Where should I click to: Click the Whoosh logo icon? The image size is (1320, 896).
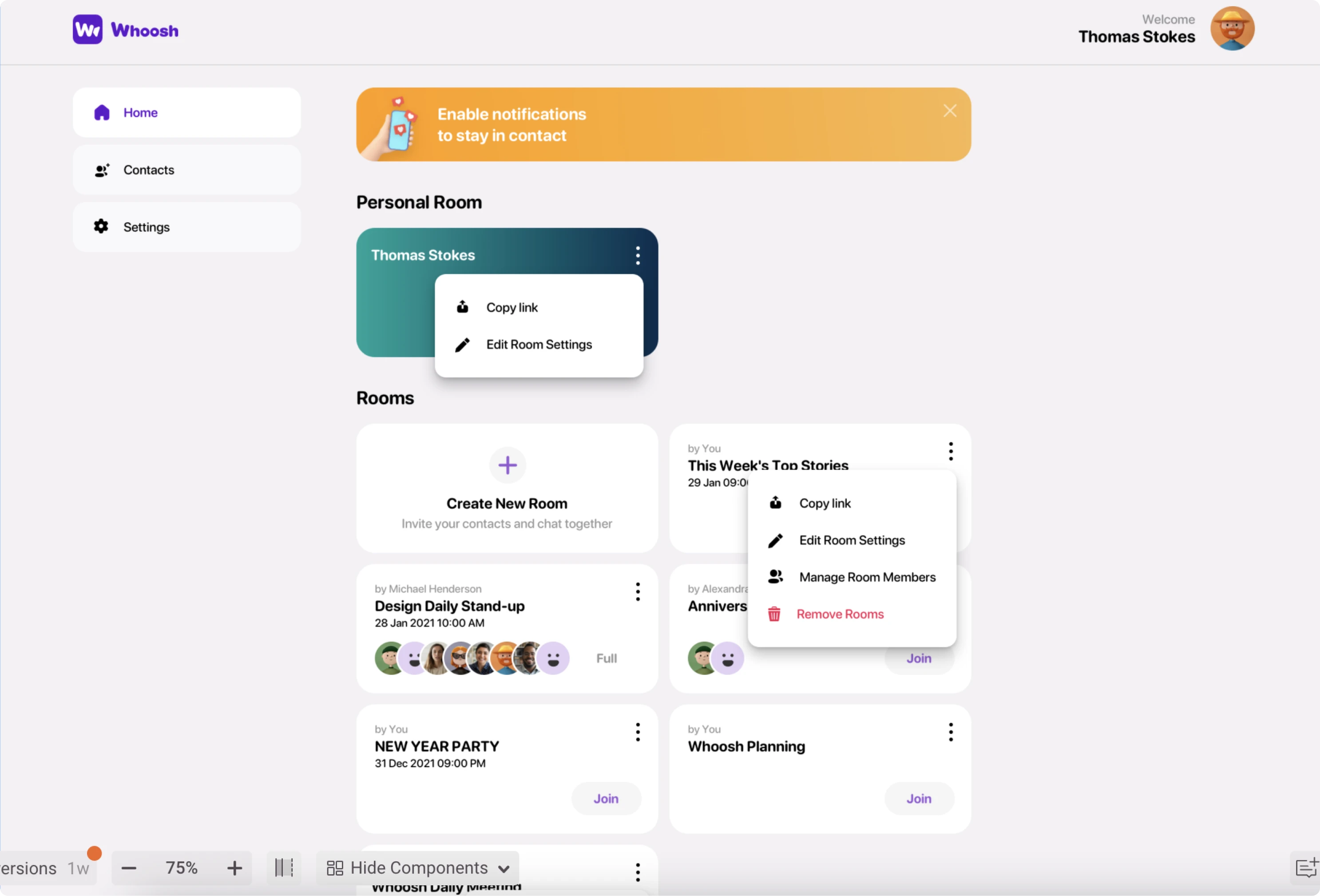click(x=87, y=30)
